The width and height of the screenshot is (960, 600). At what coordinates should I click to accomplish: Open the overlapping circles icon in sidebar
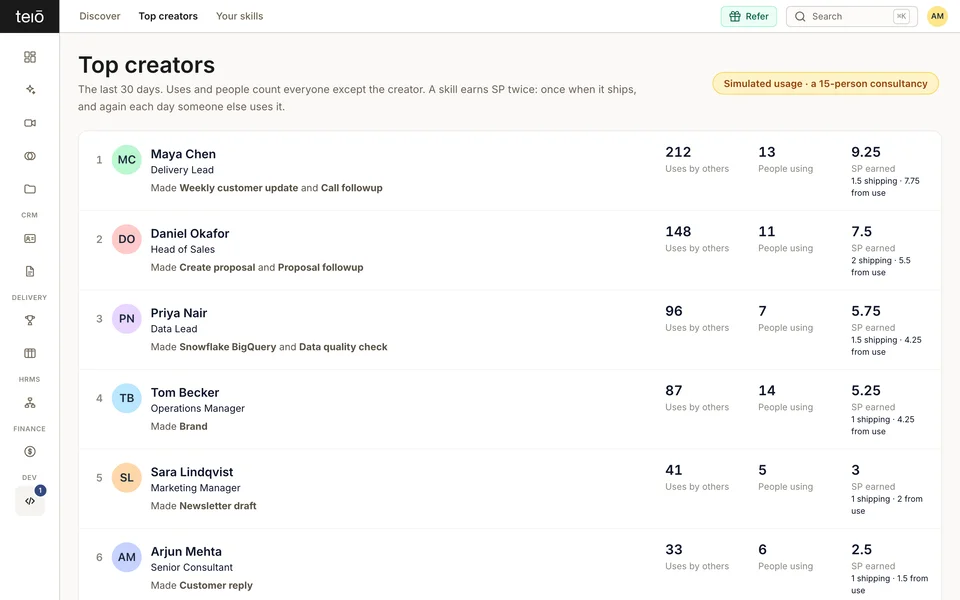point(29,156)
